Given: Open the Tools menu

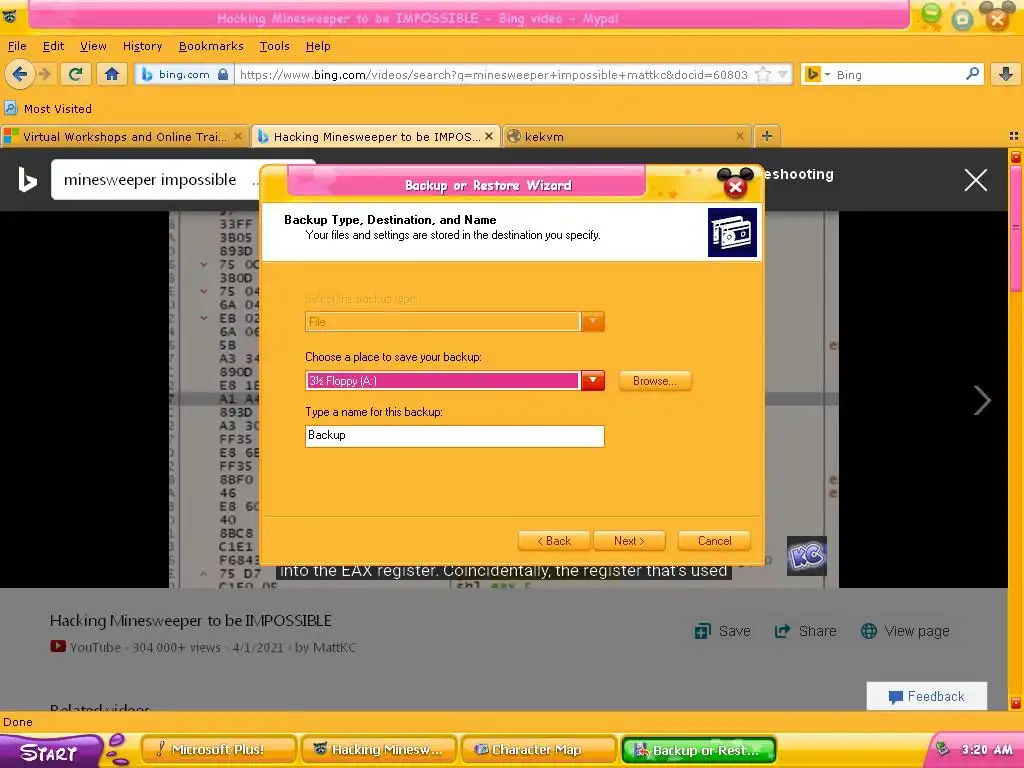Looking at the screenshot, I should coord(274,46).
